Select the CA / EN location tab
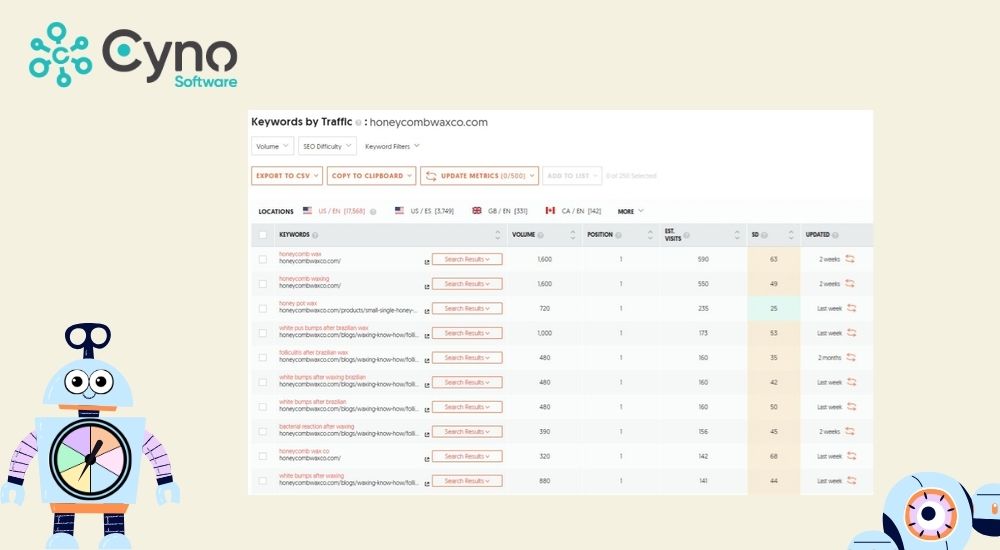The image size is (1000, 550). coord(572,211)
